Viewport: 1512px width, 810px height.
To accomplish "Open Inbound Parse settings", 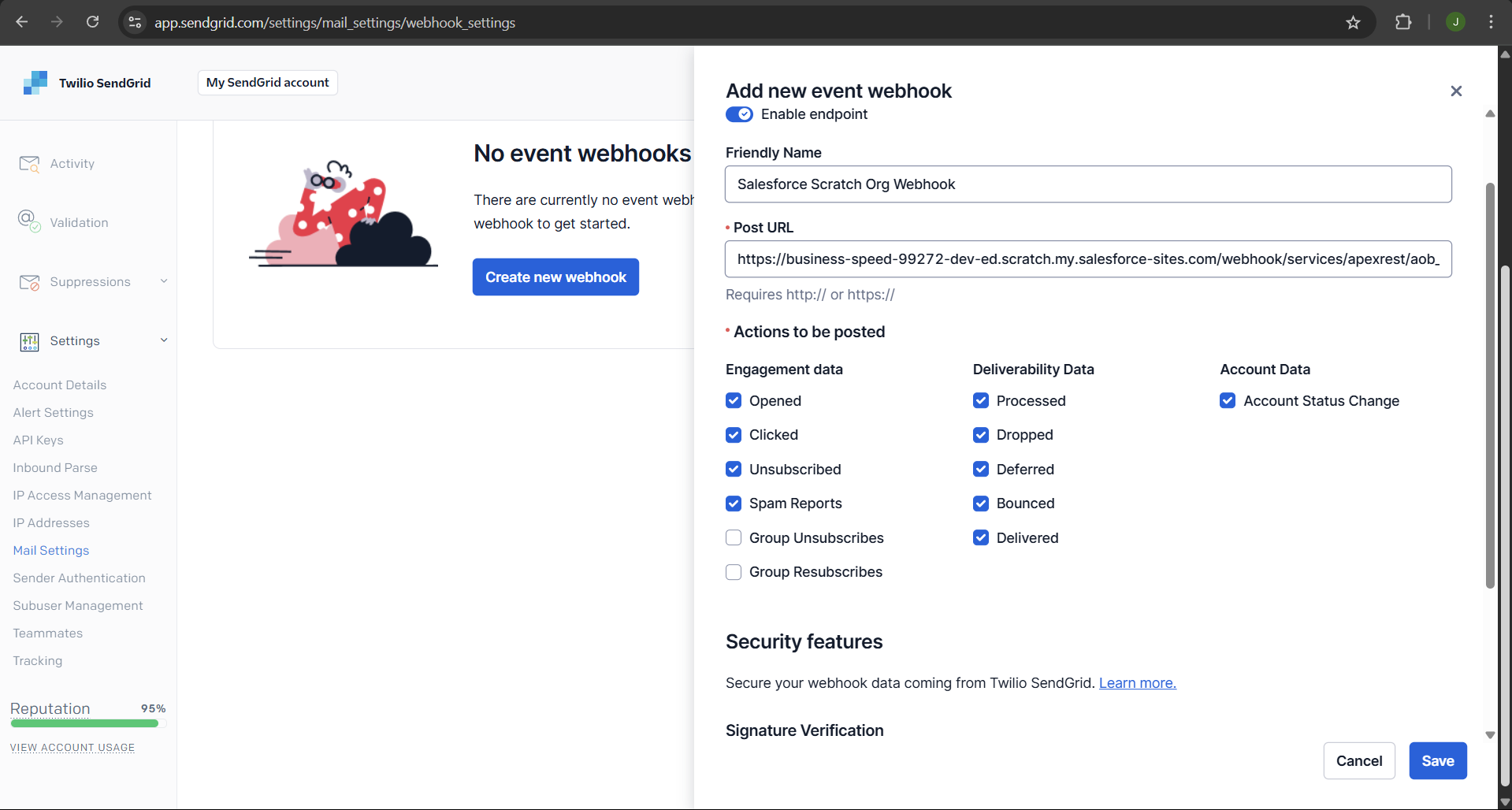I will tap(55, 467).
